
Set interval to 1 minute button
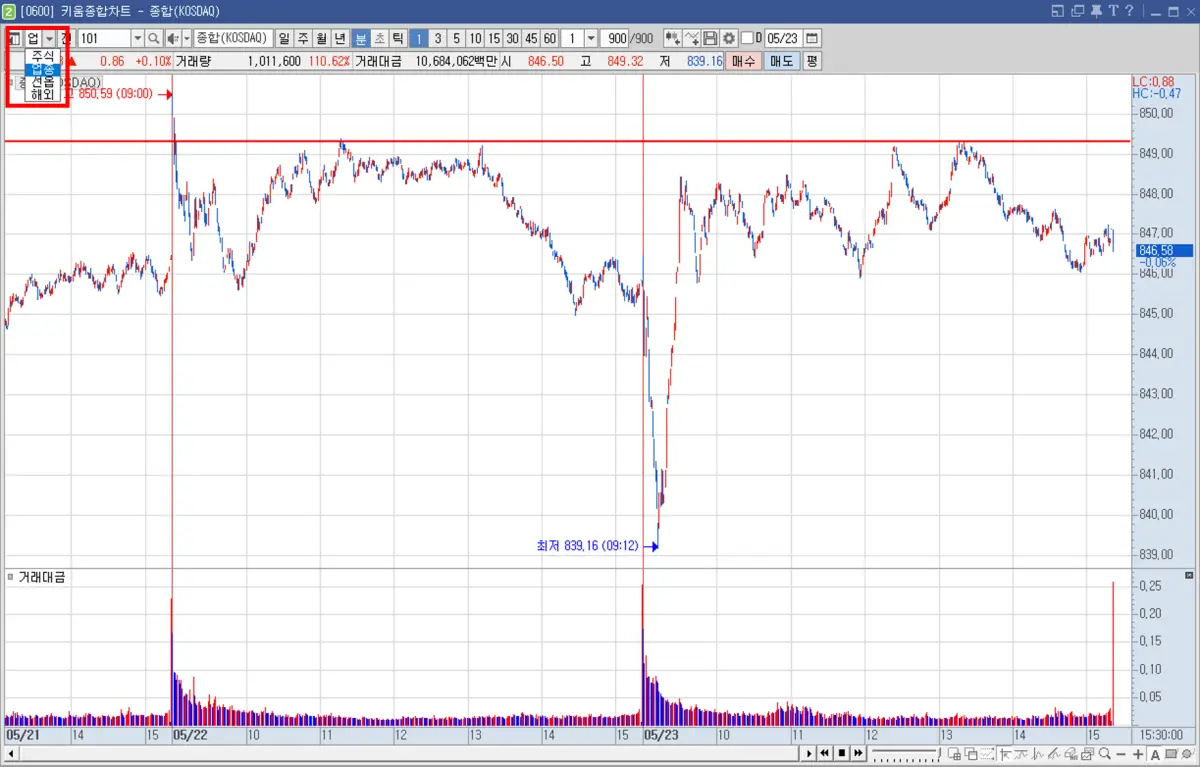point(419,38)
